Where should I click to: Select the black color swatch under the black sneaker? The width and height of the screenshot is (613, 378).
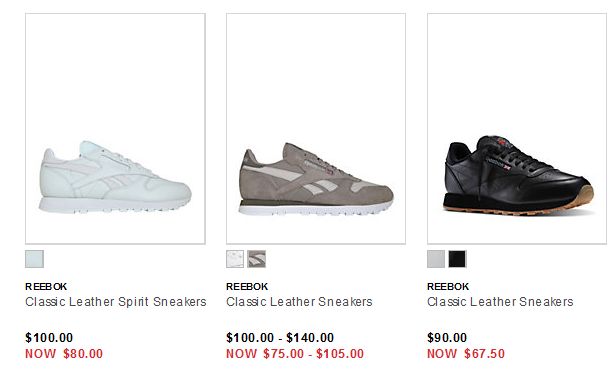(x=457, y=259)
